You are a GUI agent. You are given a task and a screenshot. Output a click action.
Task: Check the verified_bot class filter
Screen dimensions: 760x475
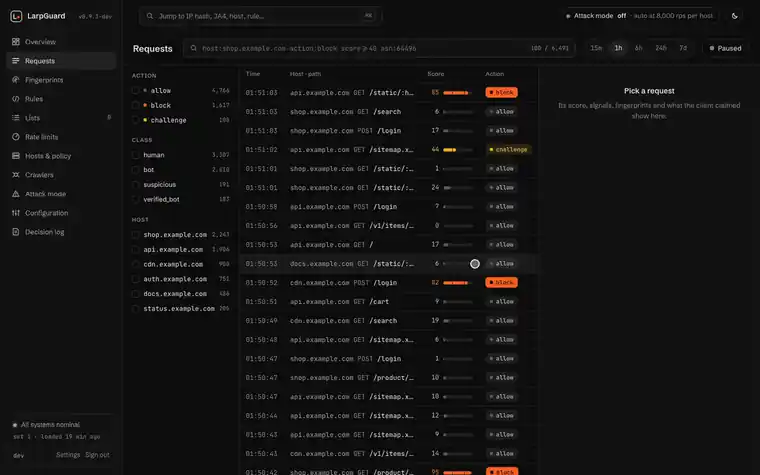tap(136, 199)
